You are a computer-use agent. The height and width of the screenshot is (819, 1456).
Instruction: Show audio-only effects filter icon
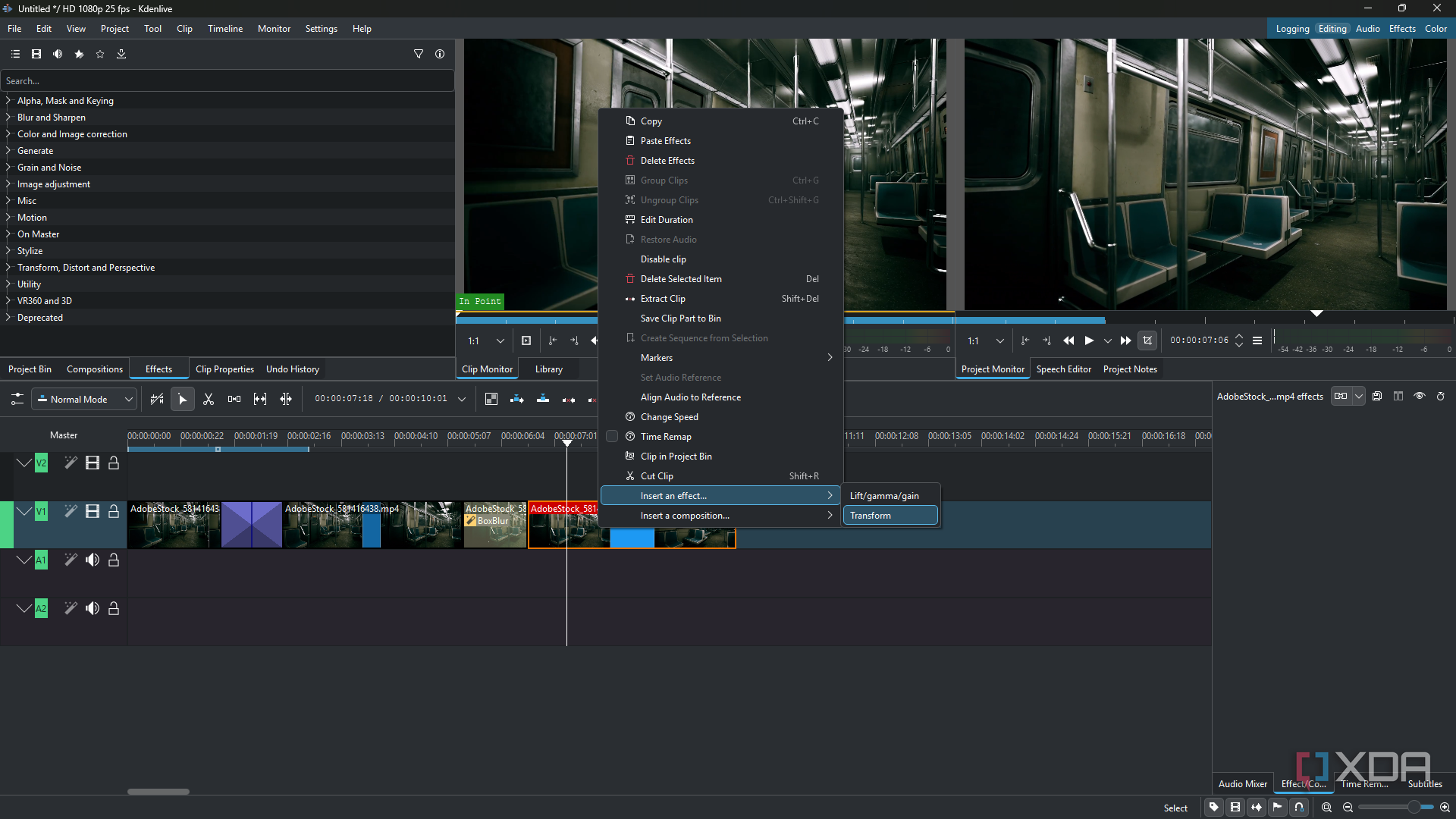pos(58,55)
